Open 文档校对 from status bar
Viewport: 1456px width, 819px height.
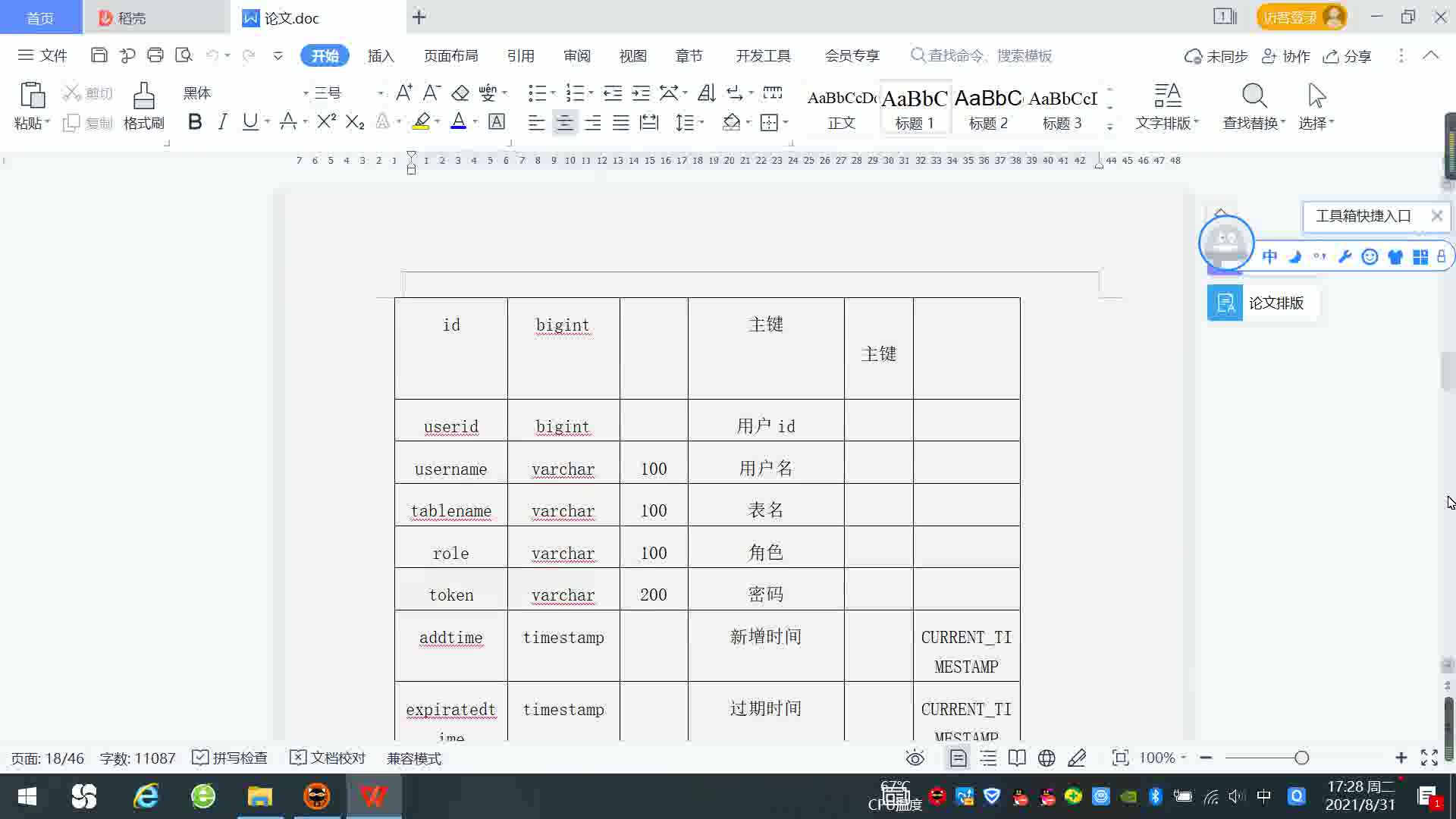(x=328, y=758)
